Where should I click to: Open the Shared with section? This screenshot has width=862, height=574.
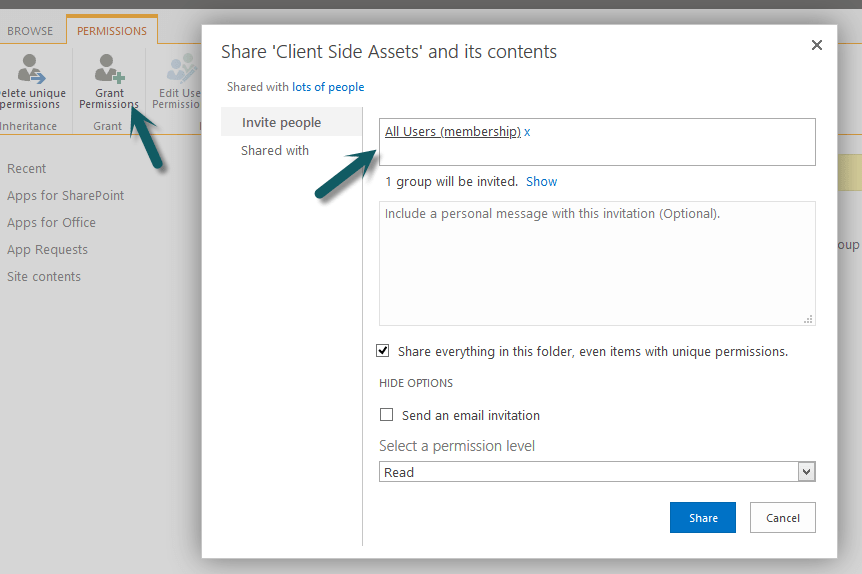click(x=275, y=150)
